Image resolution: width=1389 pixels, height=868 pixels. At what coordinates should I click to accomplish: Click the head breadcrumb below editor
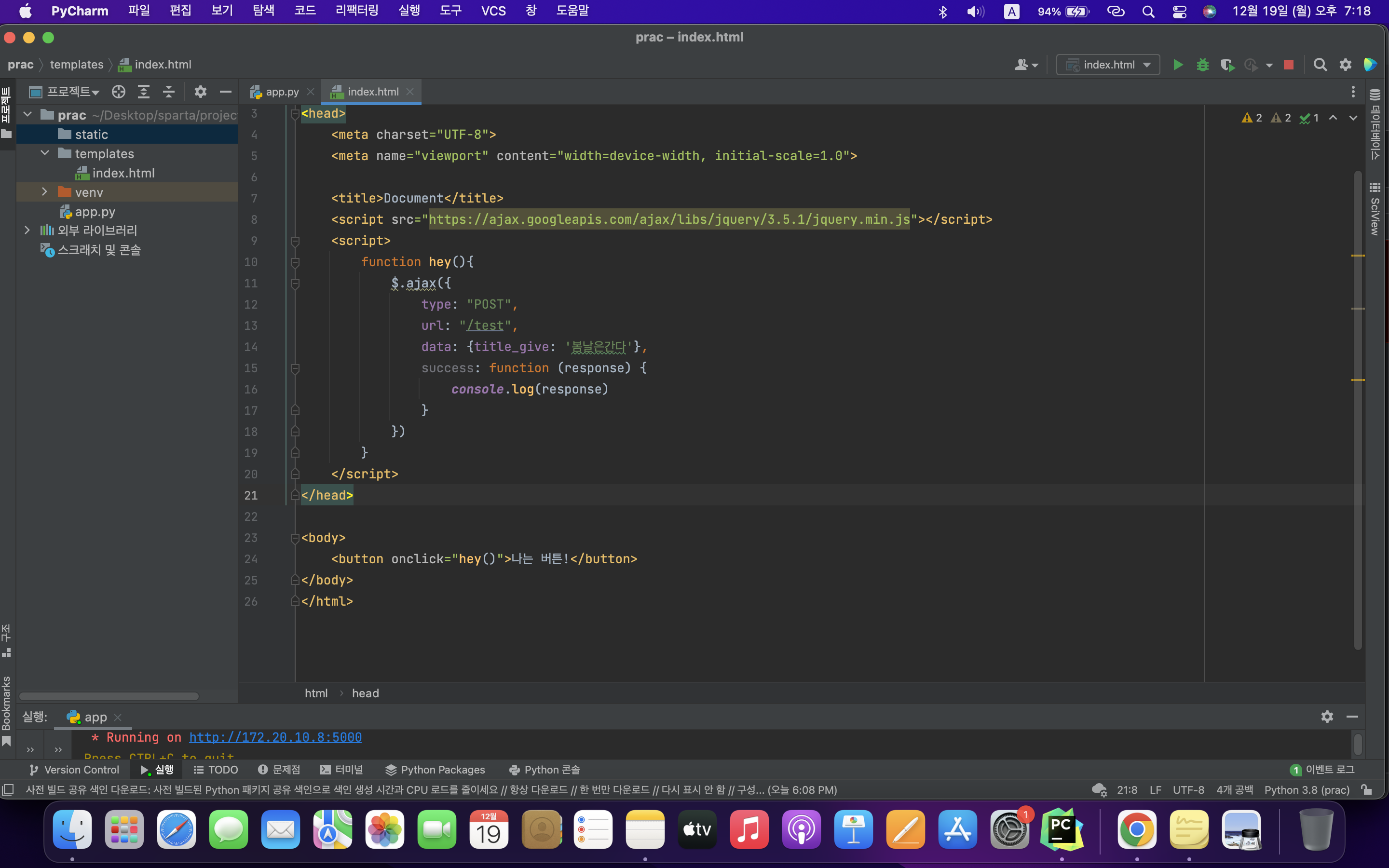pyautogui.click(x=366, y=693)
